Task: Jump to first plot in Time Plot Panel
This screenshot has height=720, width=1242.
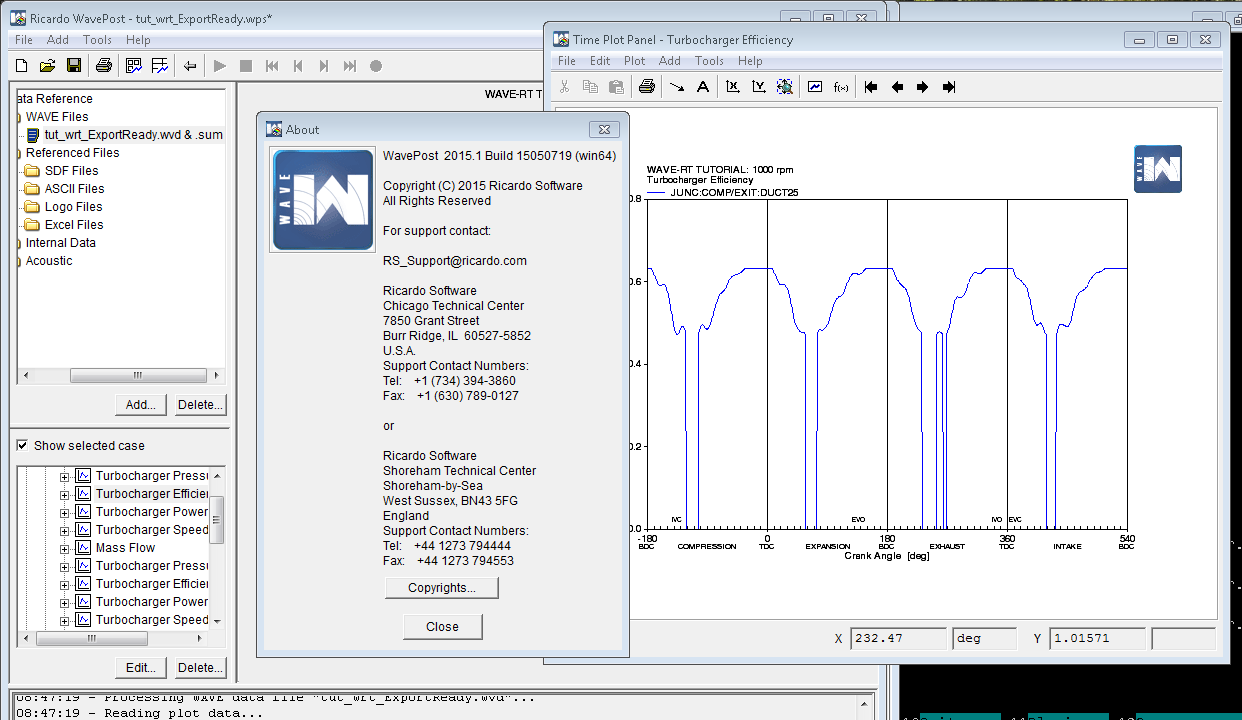Action: (871, 87)
